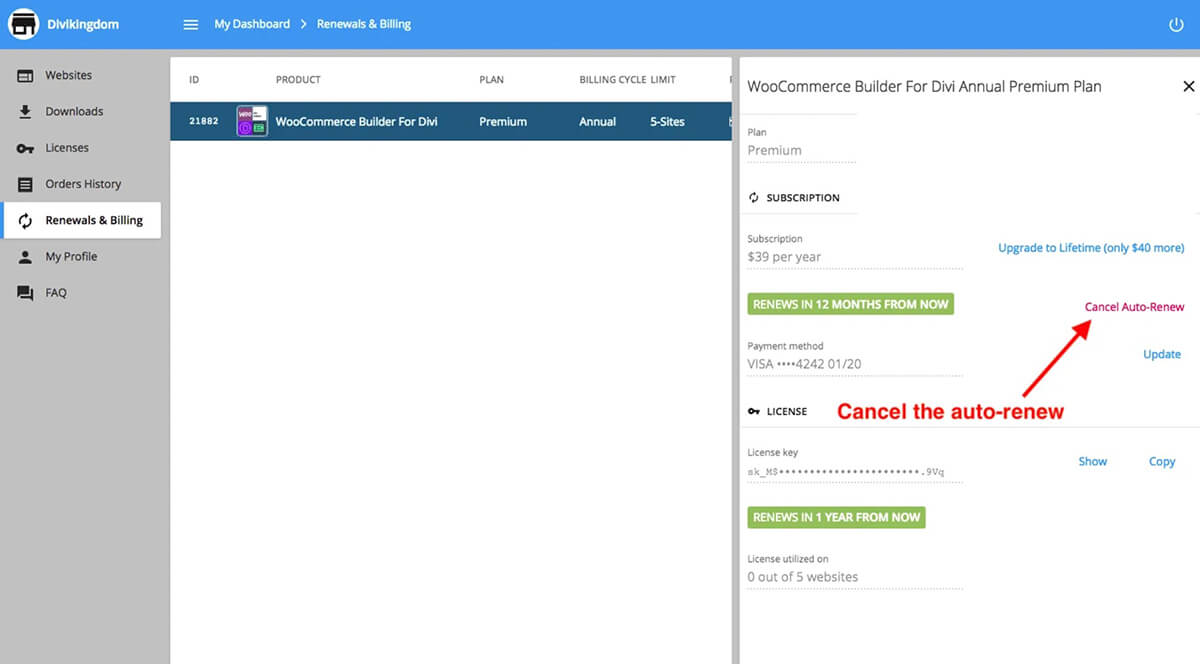Click RENEWS IN 1 YEAR FROM NOW badge

[x=836, y=517]
